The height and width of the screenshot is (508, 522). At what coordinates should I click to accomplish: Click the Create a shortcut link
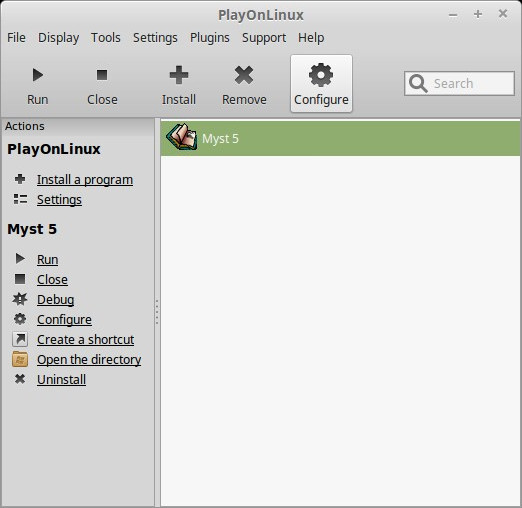click(x=85, y=340)
